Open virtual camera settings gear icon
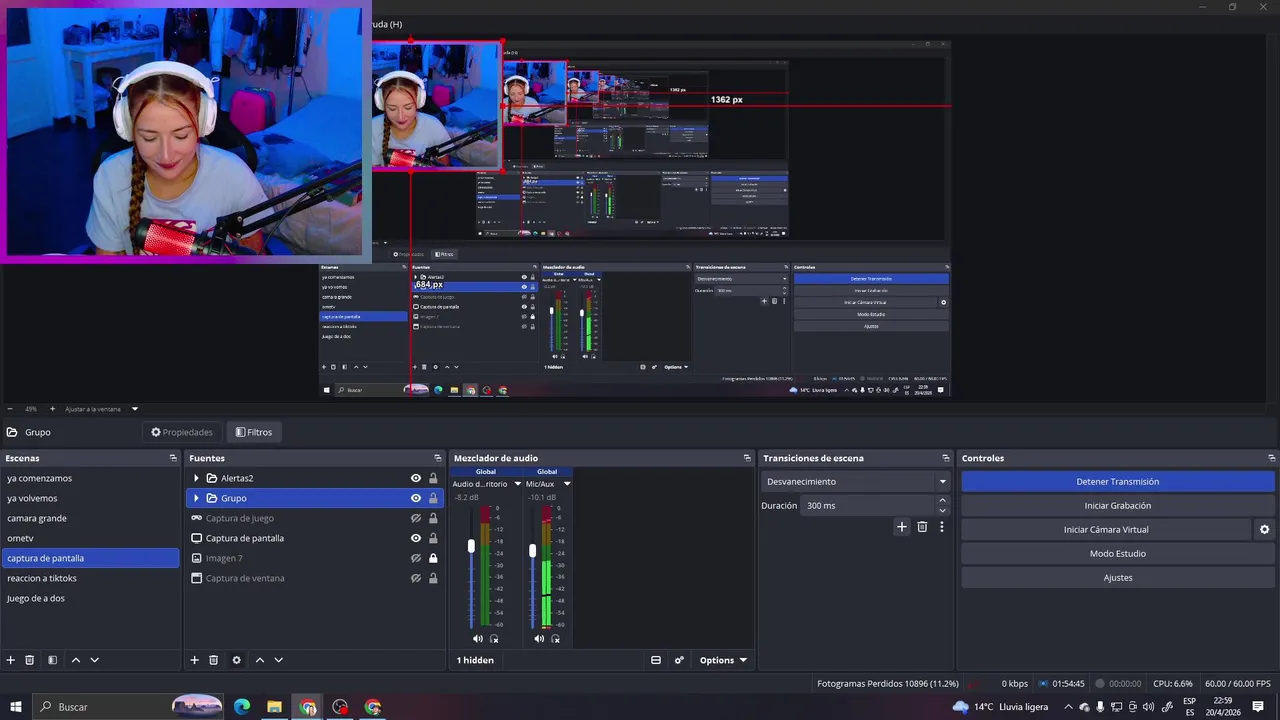 (x=1264, y=530)
